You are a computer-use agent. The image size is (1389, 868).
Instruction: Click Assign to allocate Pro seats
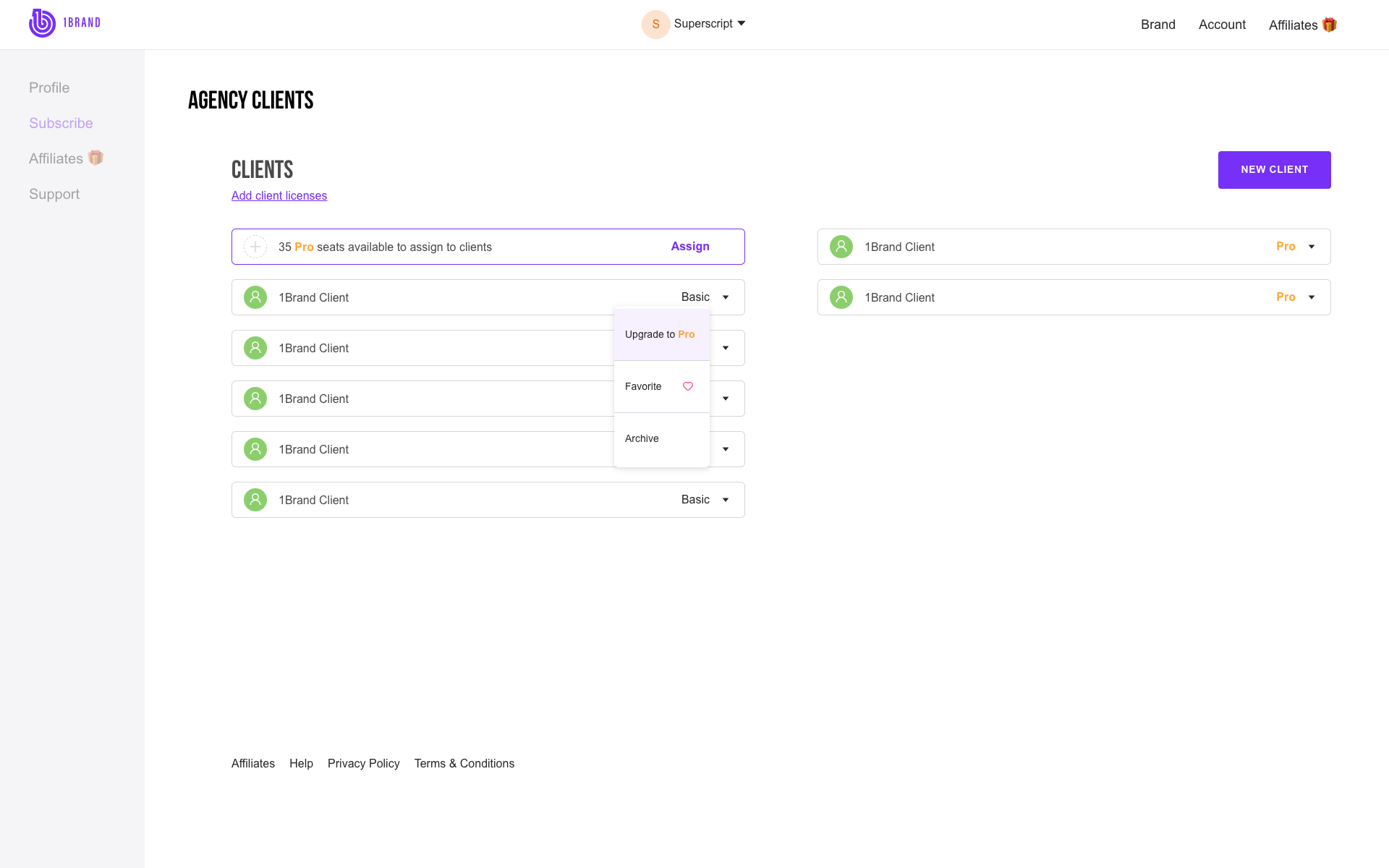[689, 247]
